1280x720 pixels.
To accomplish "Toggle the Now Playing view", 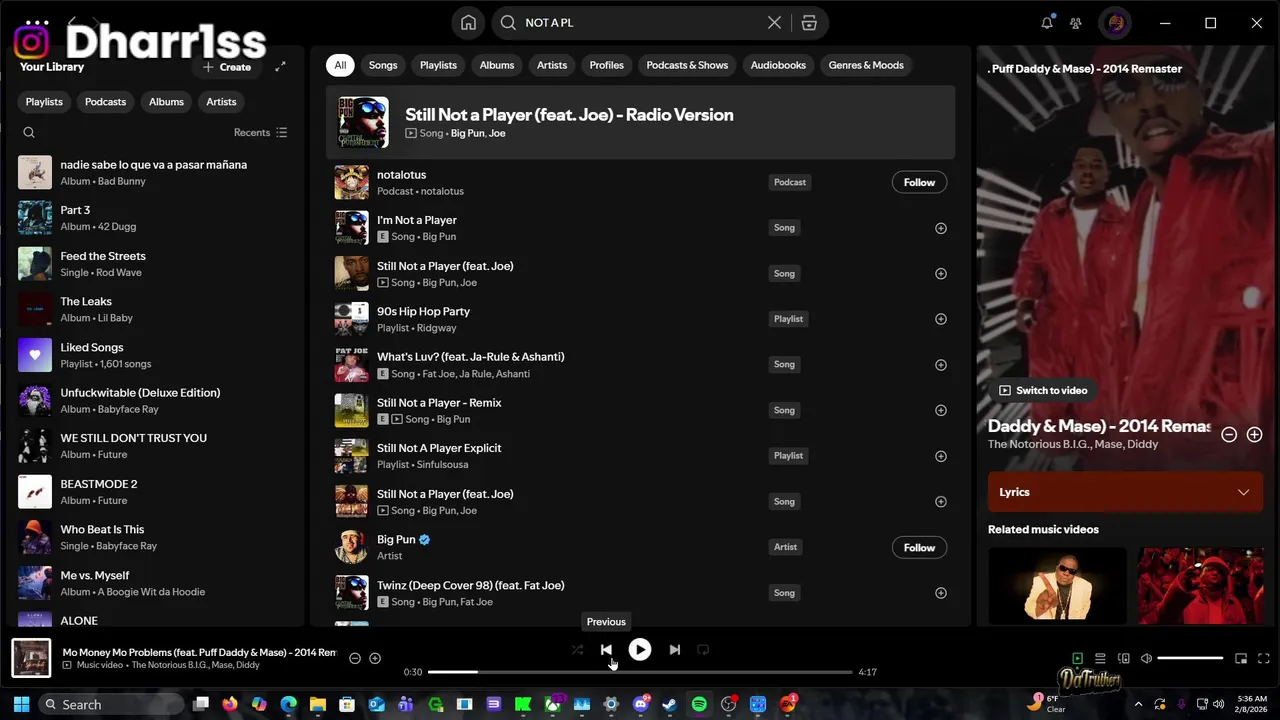I will tap(1077, 658).
